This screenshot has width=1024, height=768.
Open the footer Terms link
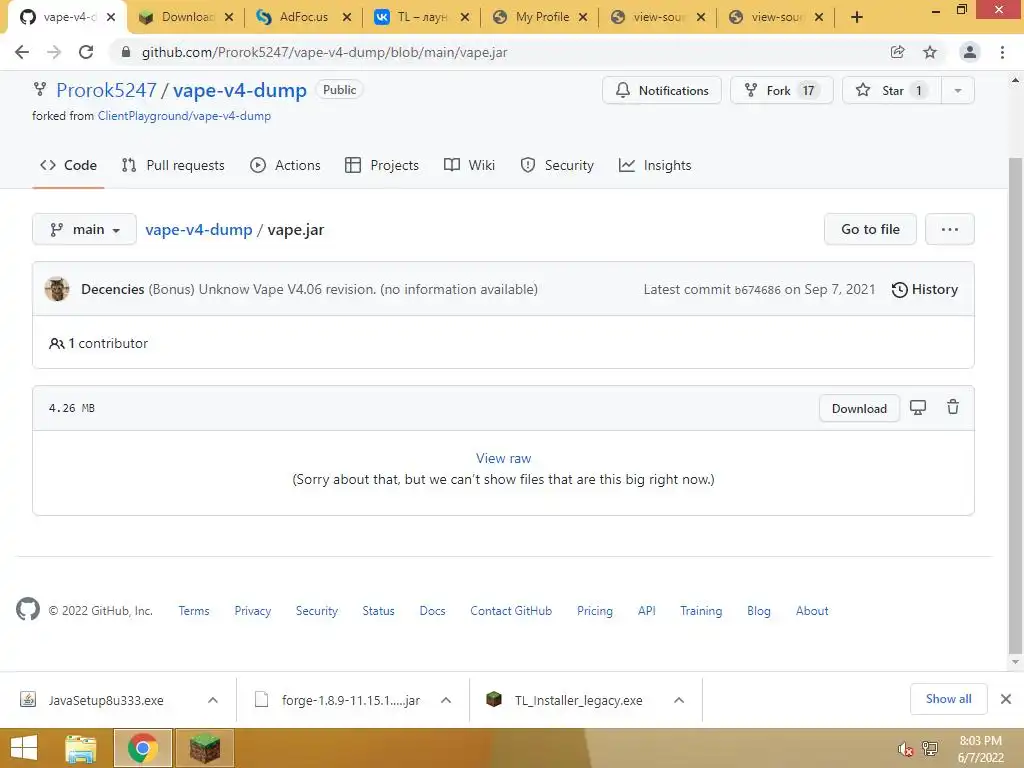(194, 611)
